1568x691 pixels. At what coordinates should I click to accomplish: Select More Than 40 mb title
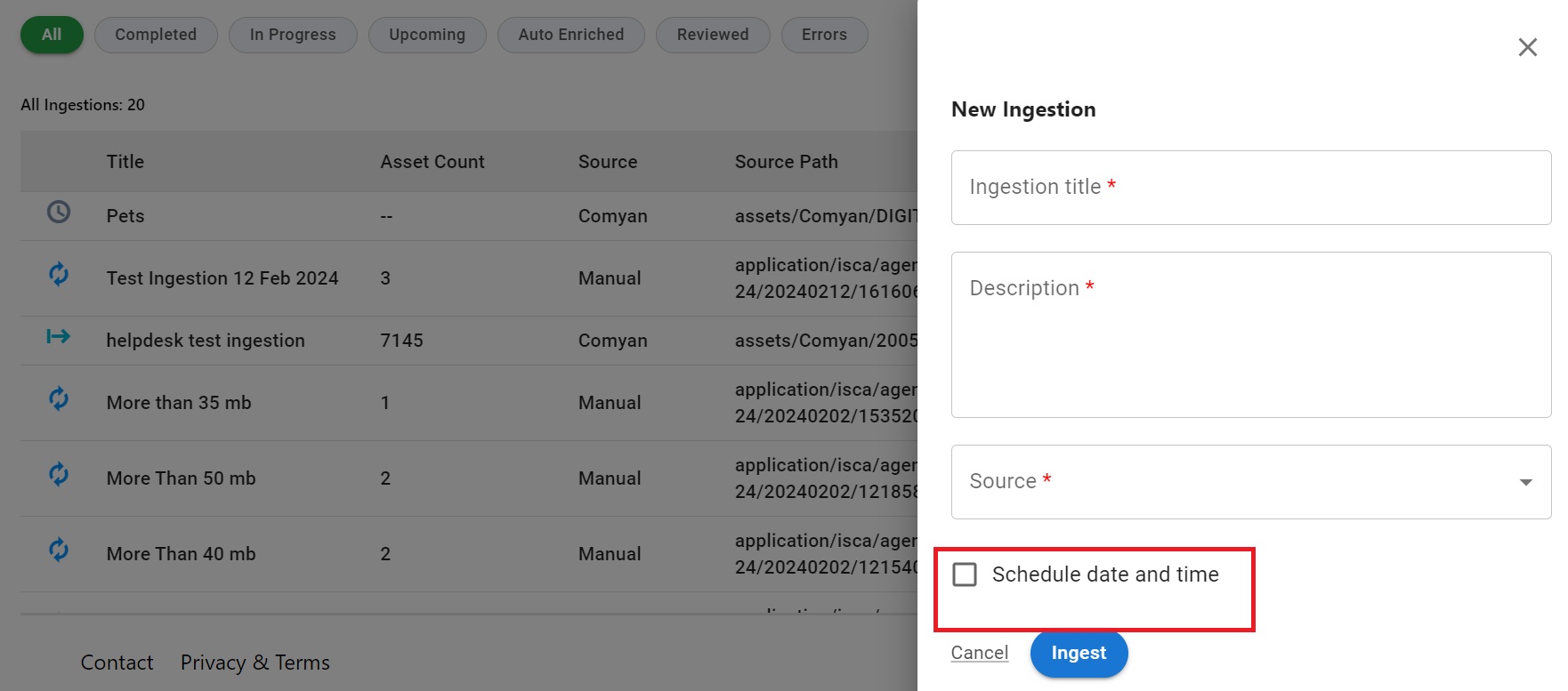pyautogui.click(x=181, y=554)
